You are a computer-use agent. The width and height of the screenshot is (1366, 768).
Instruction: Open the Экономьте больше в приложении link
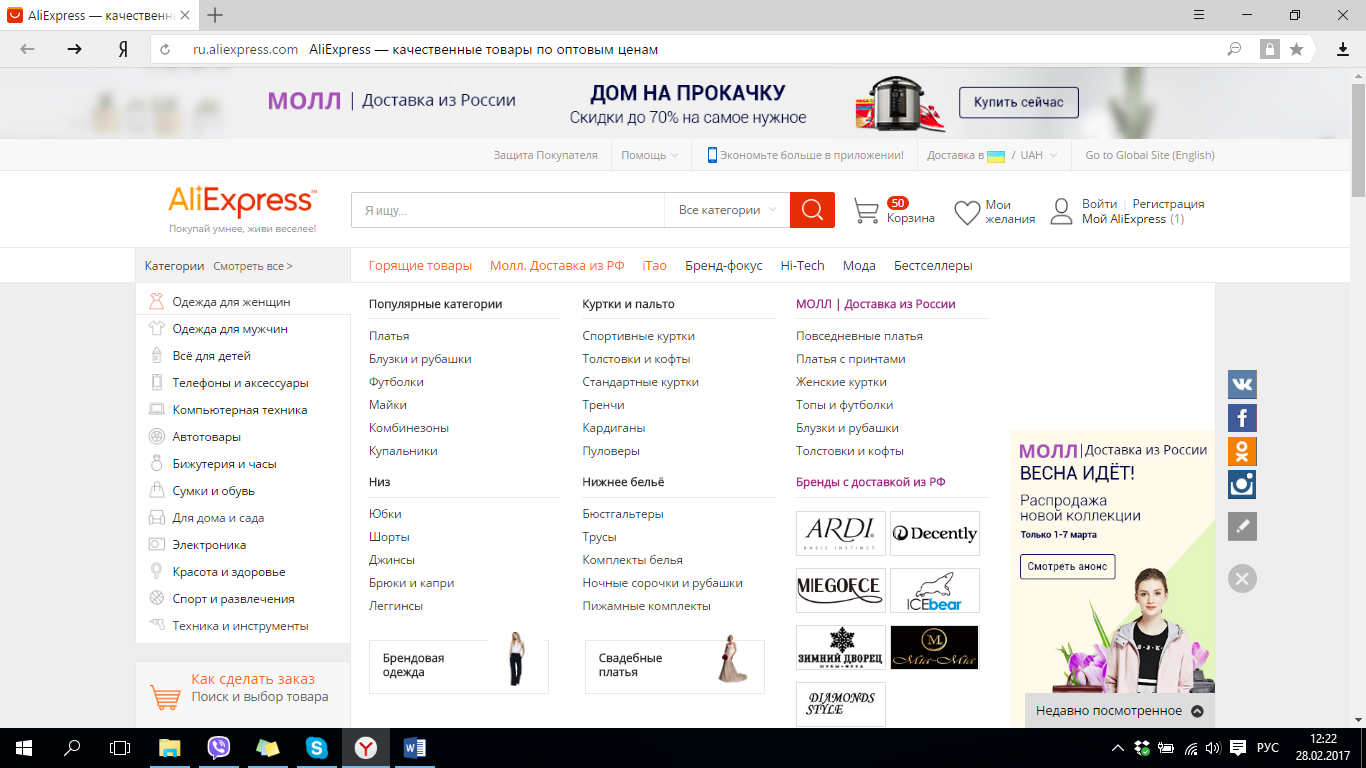[x=805, y=155]
